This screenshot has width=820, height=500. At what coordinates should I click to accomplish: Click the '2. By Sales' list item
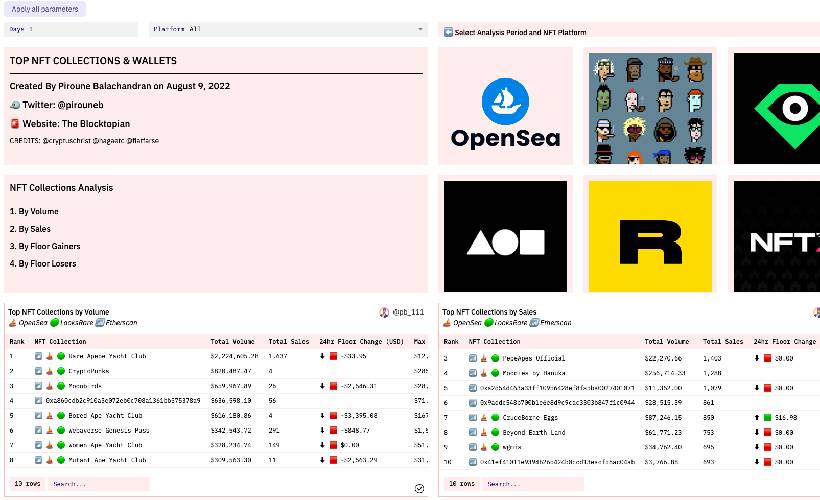coord(30,229)
